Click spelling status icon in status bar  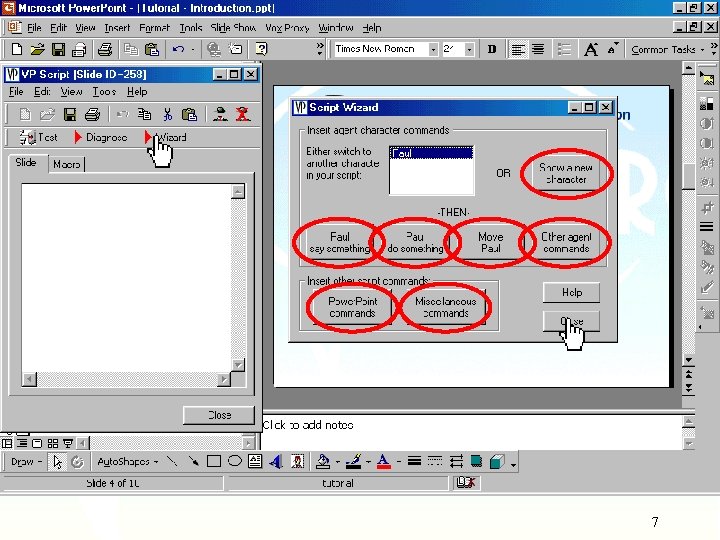(466, 483)
